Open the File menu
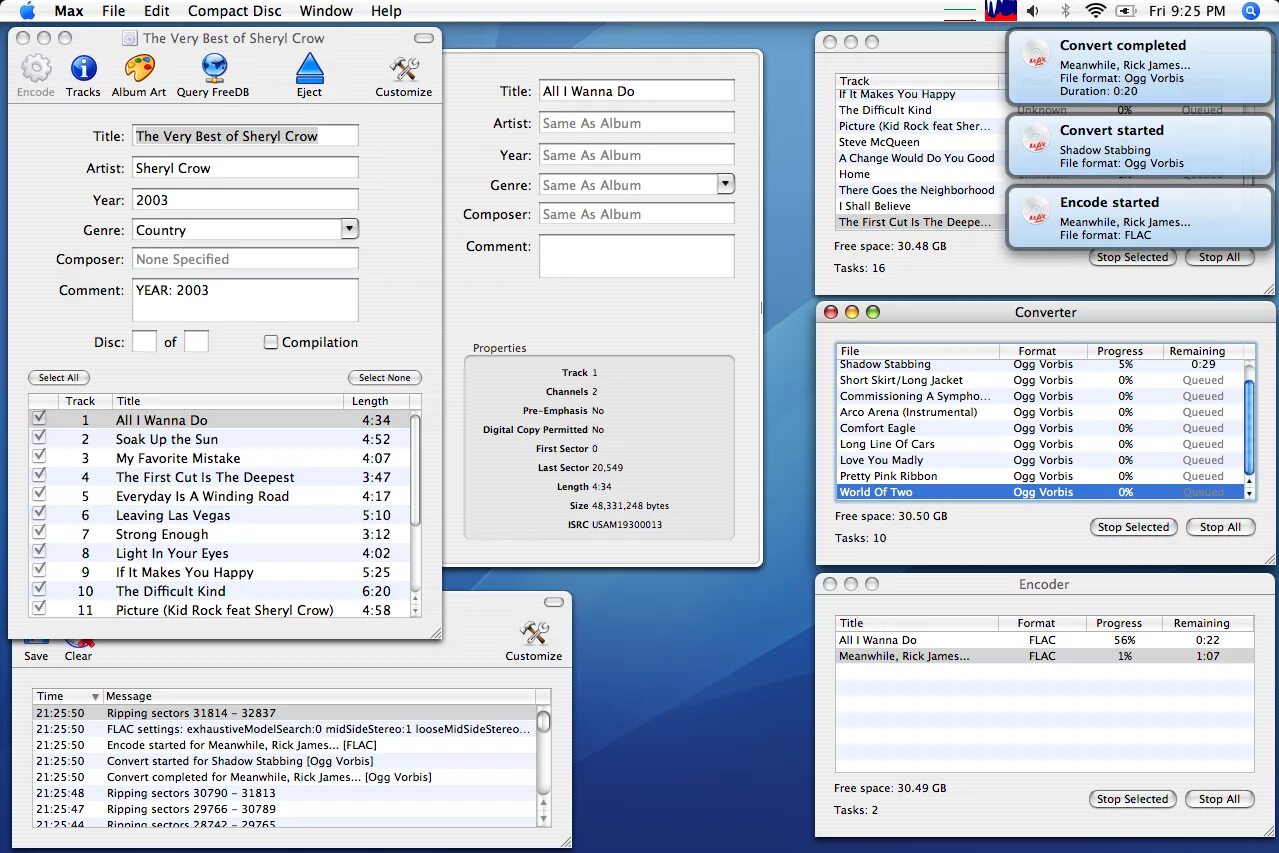Screen dimensions: 1279x853 [114, 11]
